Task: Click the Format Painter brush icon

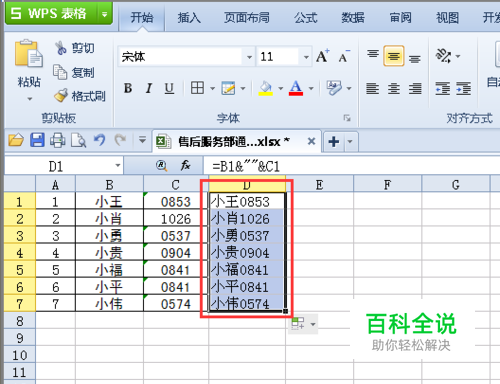Action: click(61, 96)
